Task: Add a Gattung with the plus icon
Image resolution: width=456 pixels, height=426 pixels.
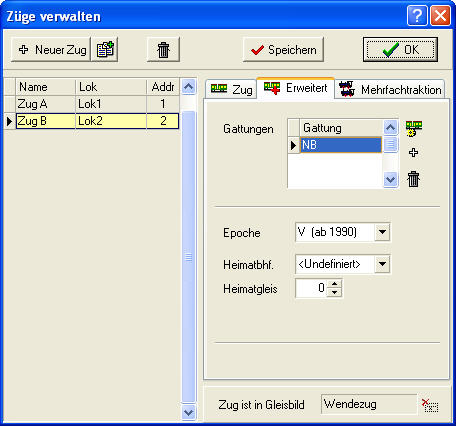Action: (413, 153)
